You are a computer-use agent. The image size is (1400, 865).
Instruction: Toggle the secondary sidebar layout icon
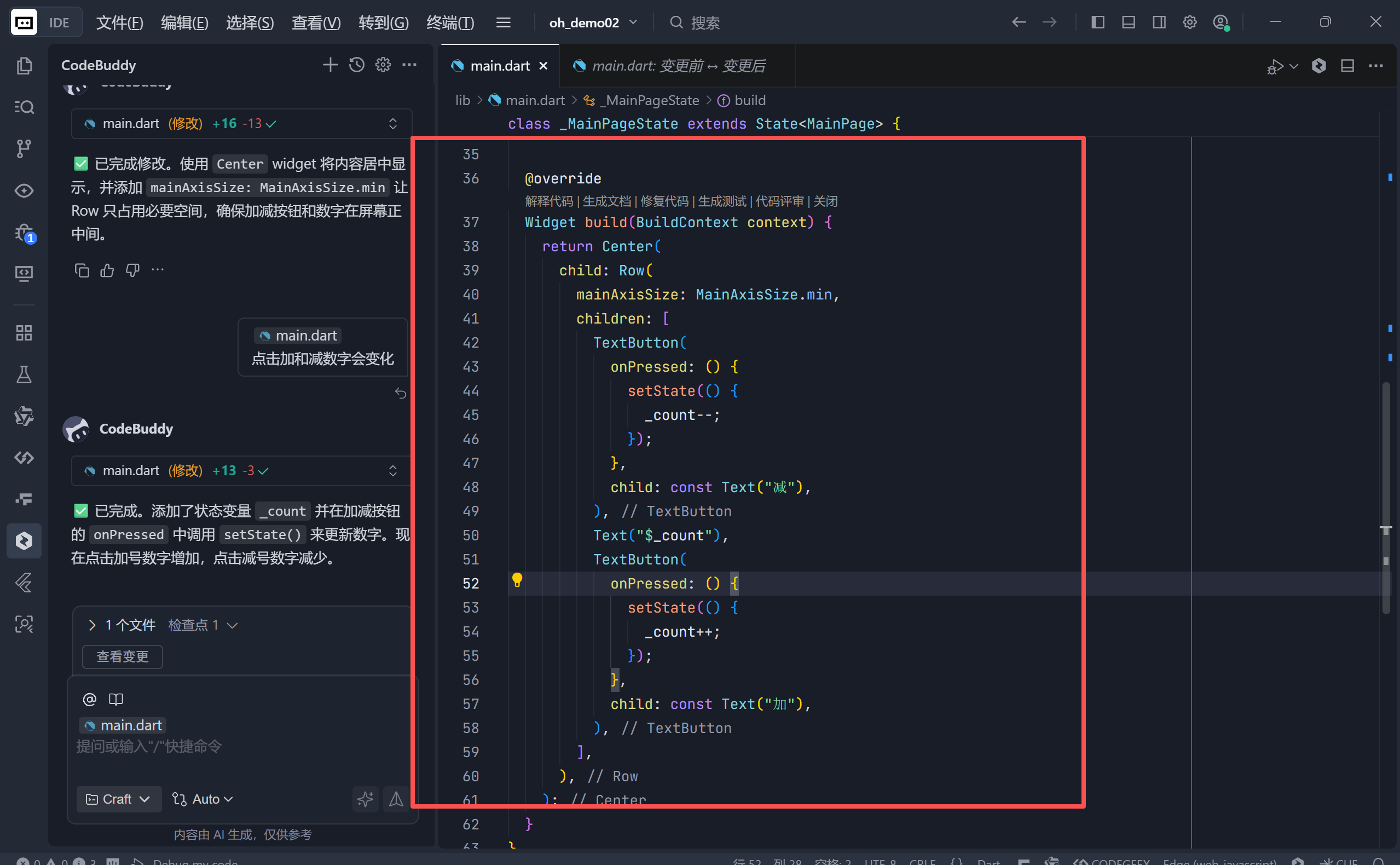point(1159,22)
